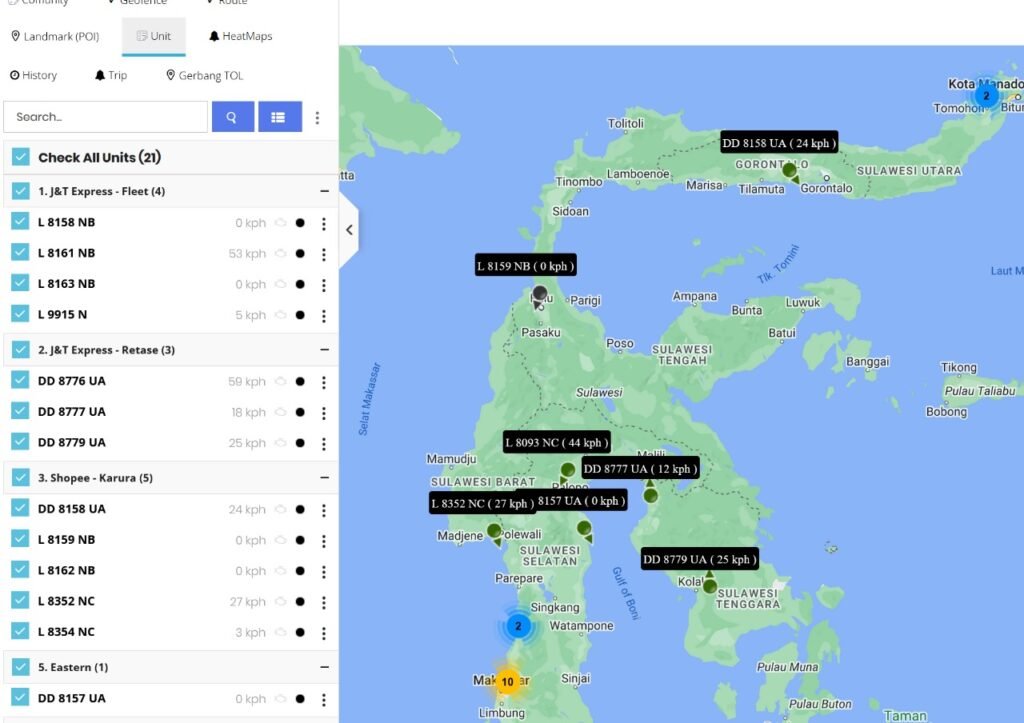Select unit name L 8354 NC in list
The image size is (1024, 723).
tap(66, 632)
